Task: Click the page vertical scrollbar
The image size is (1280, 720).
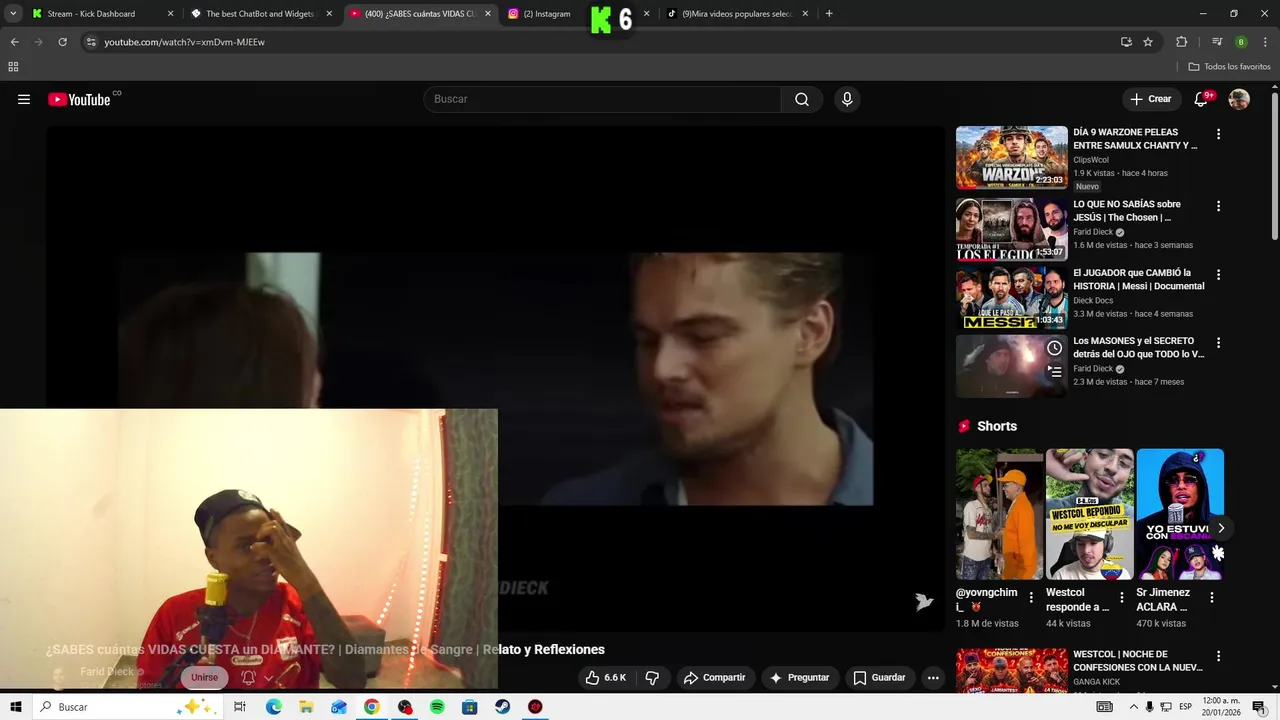Action: click(x=1274, y=166)
